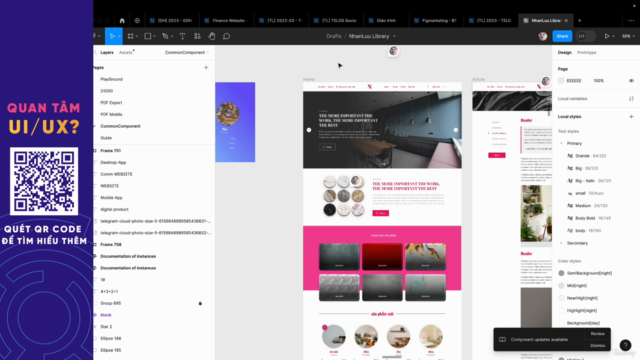Open the Community globe icon
This screenshot has height=360, width=640.
coord(137,20)
